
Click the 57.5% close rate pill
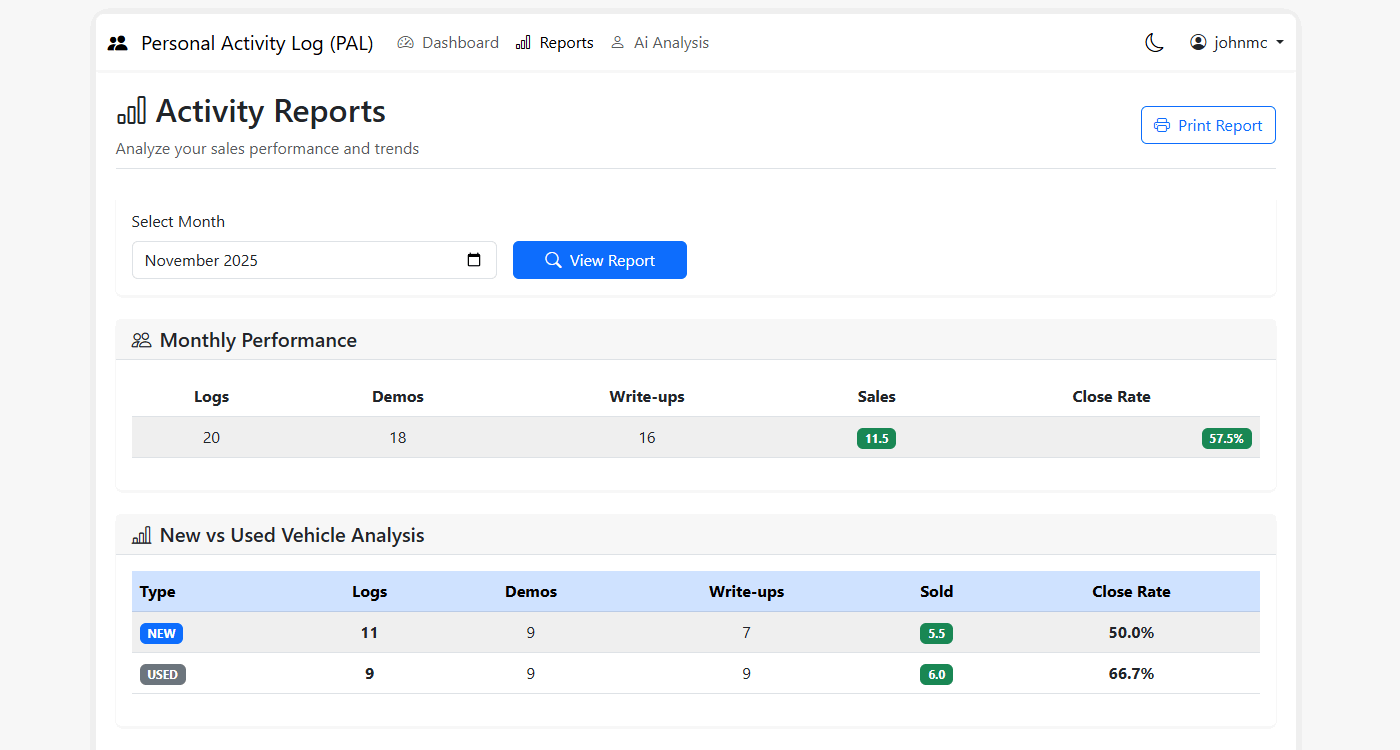coord(1226,438)
